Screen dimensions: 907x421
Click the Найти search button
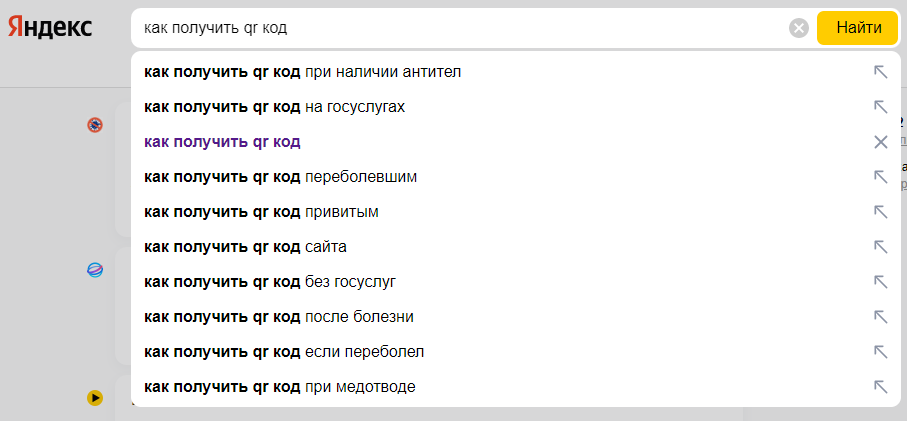click(x=859, y=28)
